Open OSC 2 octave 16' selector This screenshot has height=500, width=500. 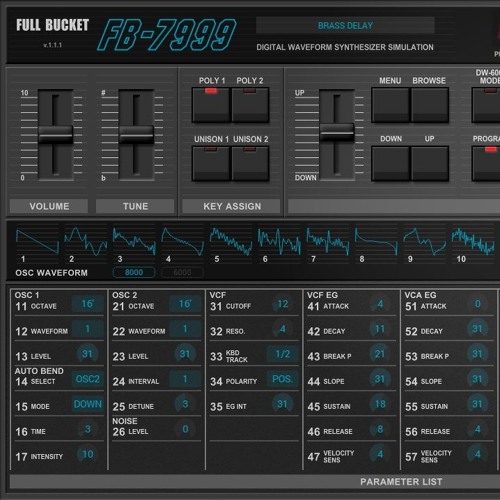[185, 304]
